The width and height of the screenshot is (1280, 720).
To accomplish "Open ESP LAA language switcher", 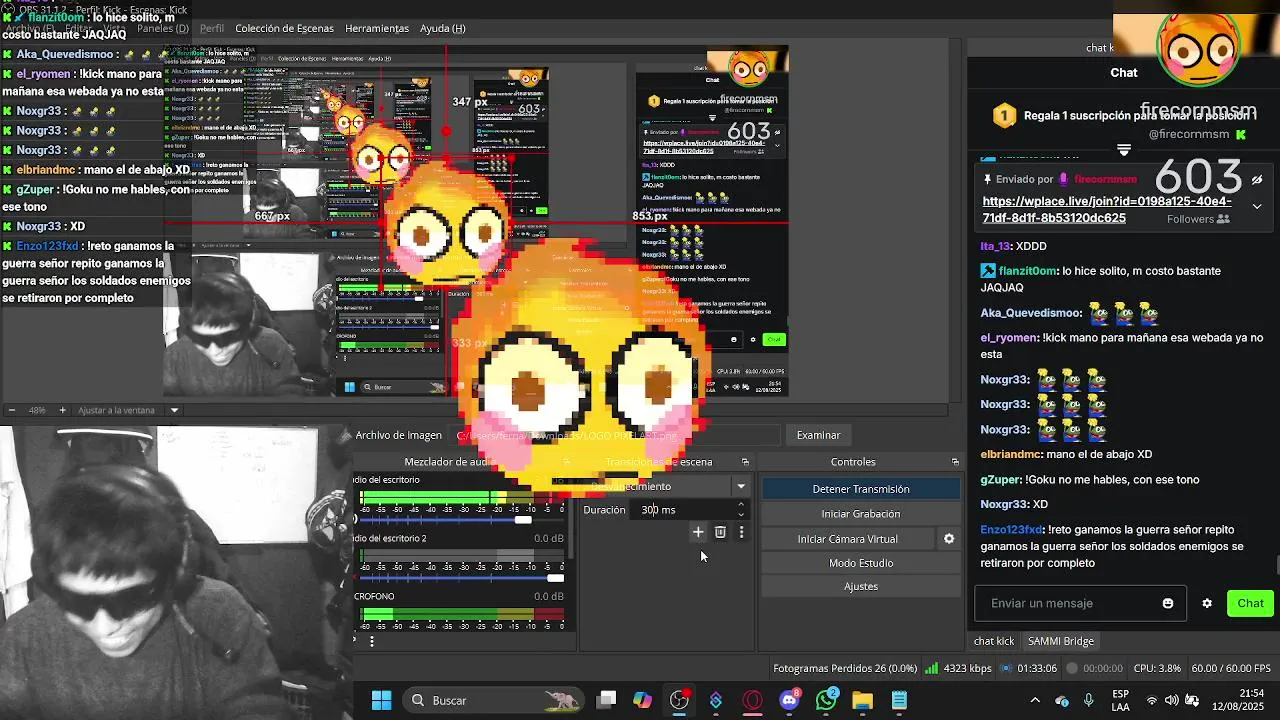I will [x=1121, y=700].
